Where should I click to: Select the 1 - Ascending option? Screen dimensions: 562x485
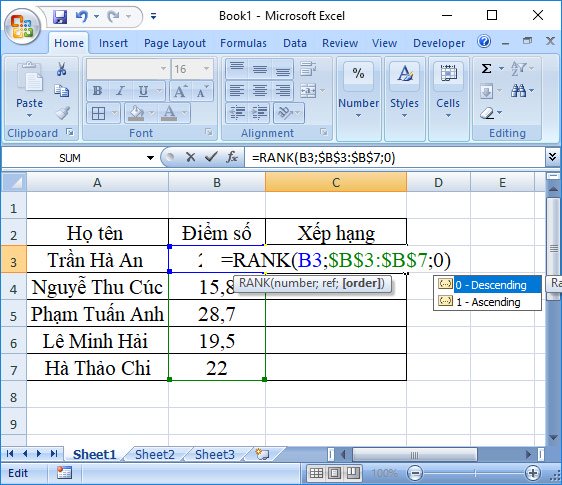click(487, 302)
